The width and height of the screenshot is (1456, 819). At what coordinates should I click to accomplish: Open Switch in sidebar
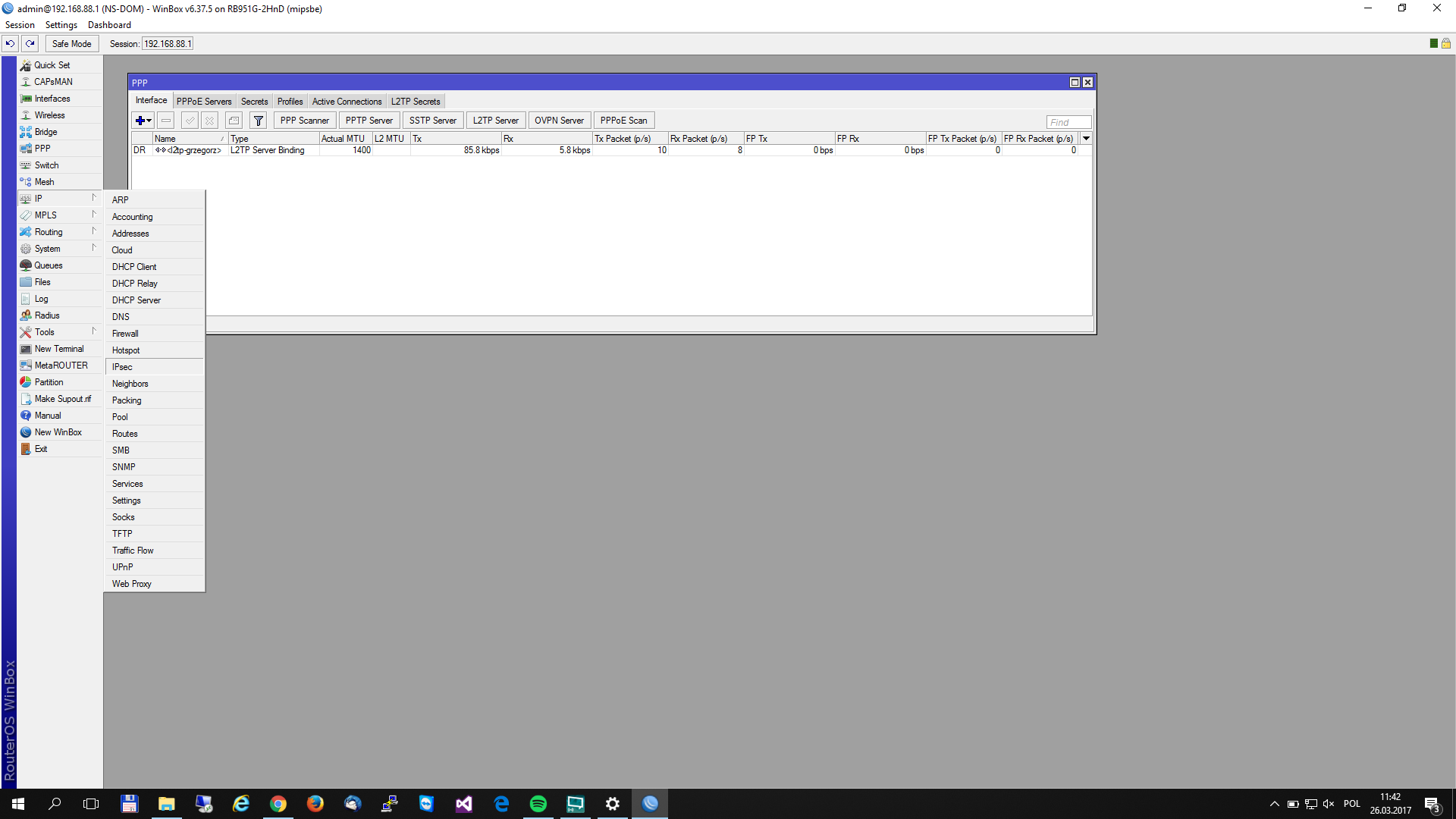click(60, 165)
